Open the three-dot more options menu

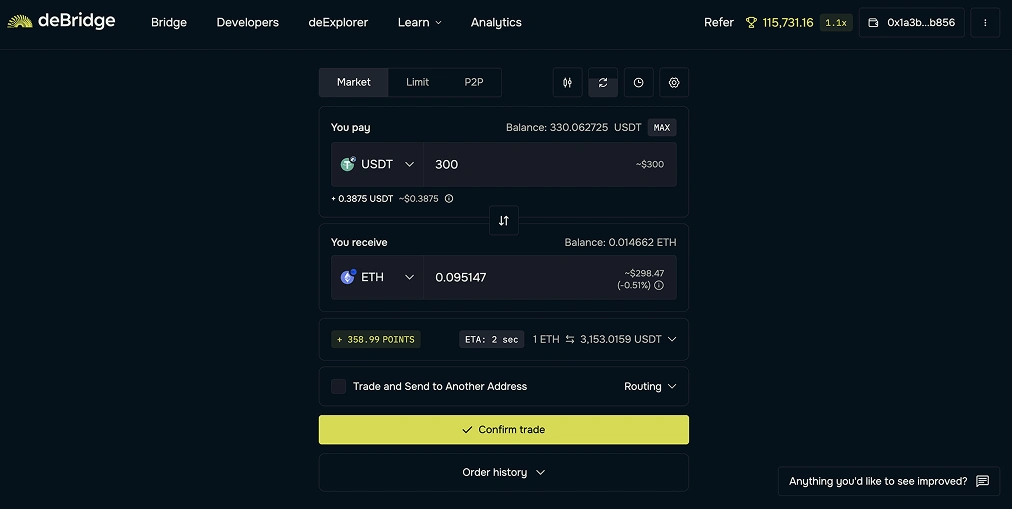(x=985, y=23)
